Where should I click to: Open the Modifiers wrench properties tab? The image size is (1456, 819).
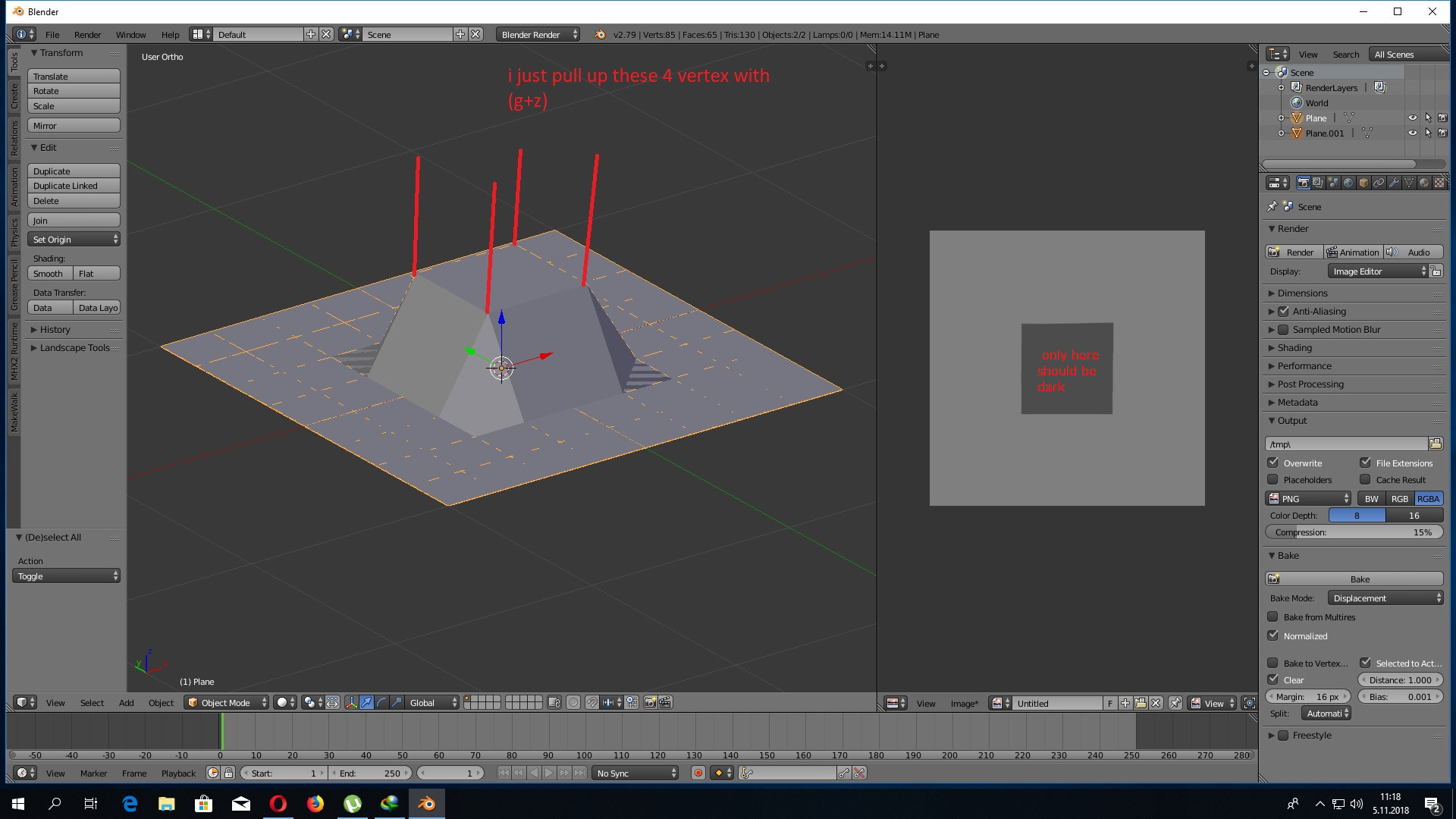click(x=1394, y=183)
